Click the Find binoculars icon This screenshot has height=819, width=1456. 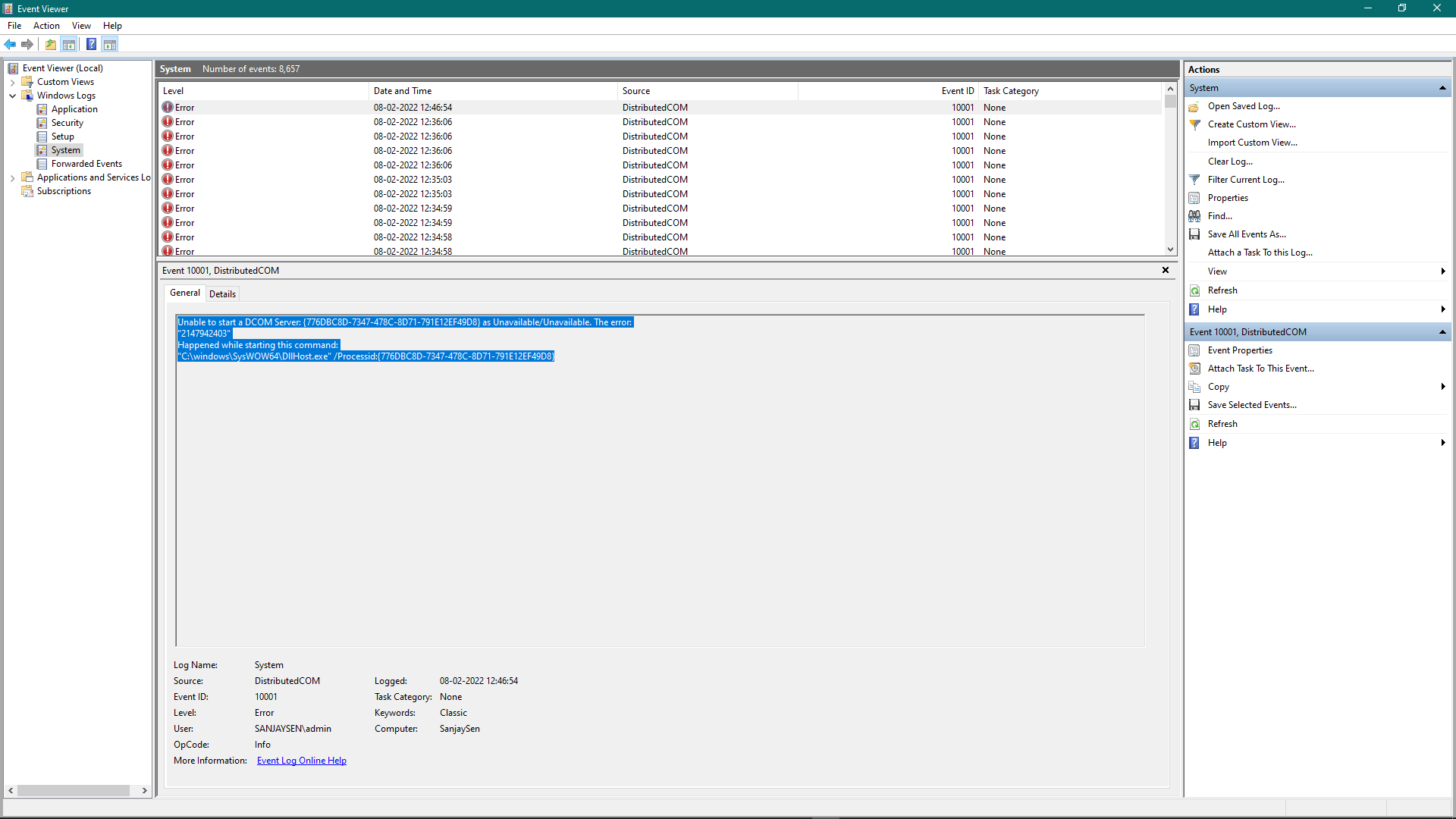(x=1194, y=216)
